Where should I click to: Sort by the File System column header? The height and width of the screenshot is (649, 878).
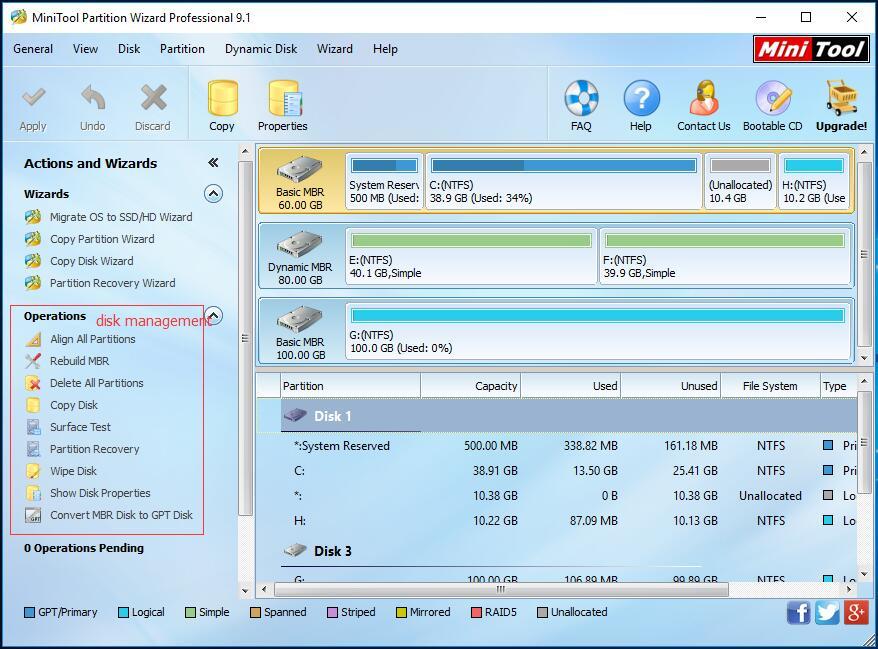[x=770, y=386]
